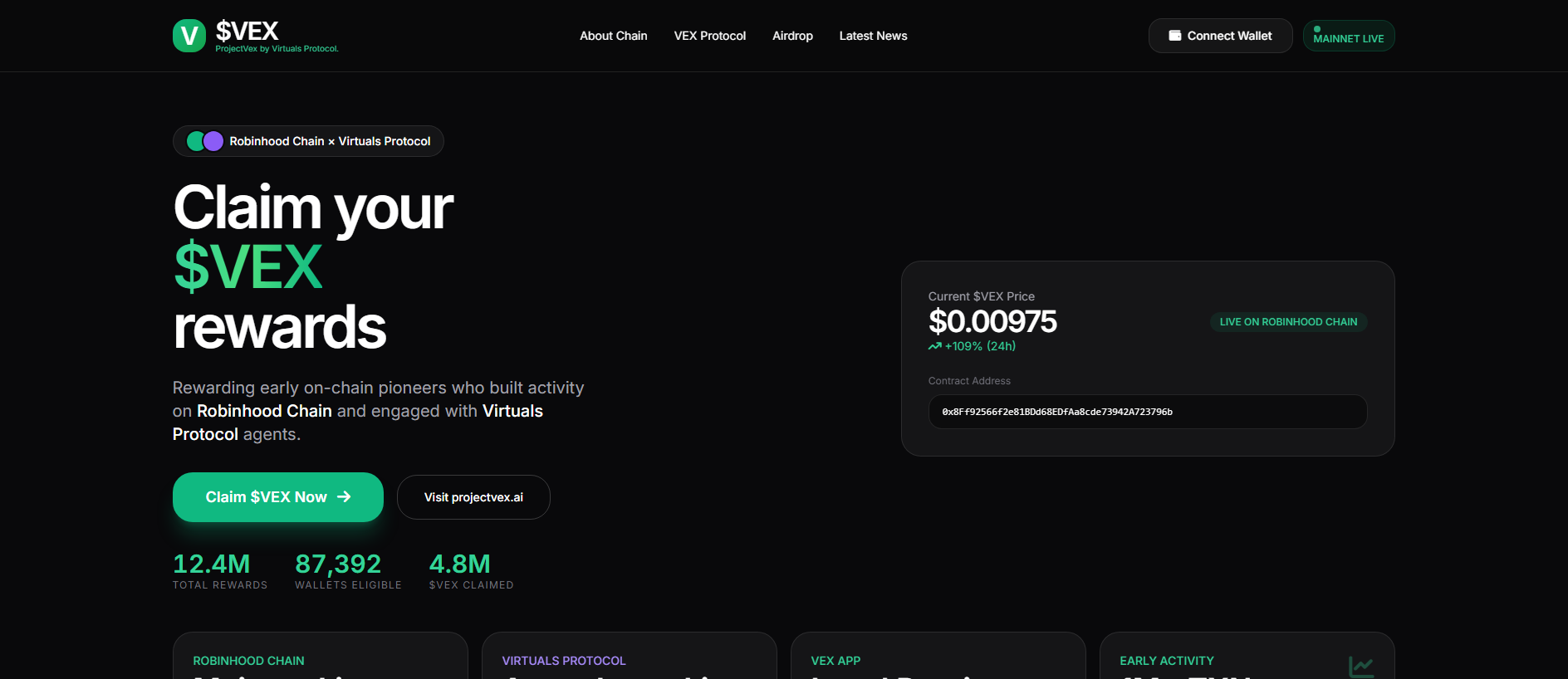Click the Contract Address label
The image size is (1568, 679).
tap(969, 381)
